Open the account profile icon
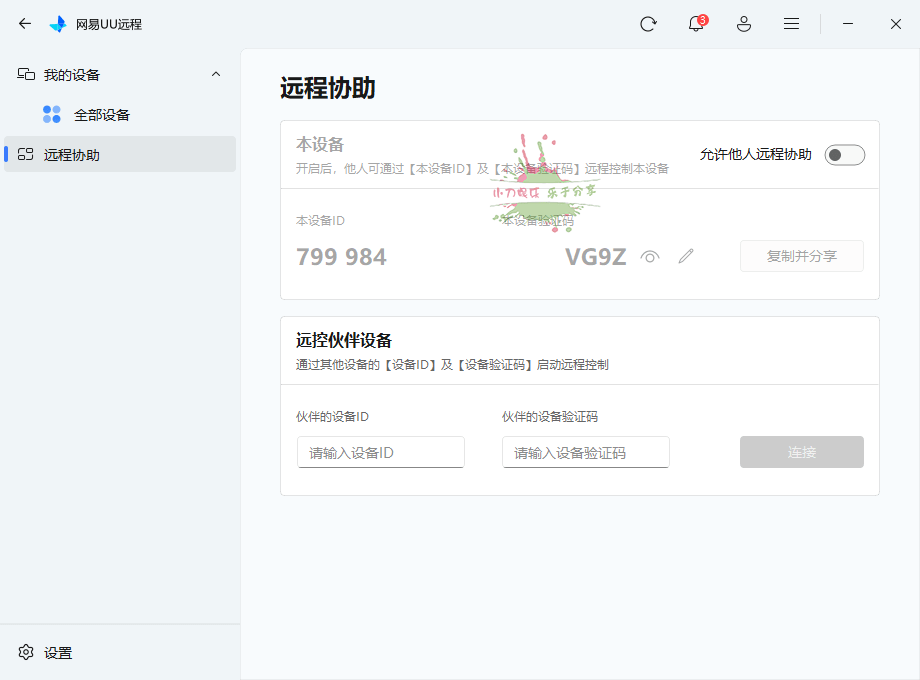Image resolution: width=920 pixels, height=680 pixels. (743, 23)
